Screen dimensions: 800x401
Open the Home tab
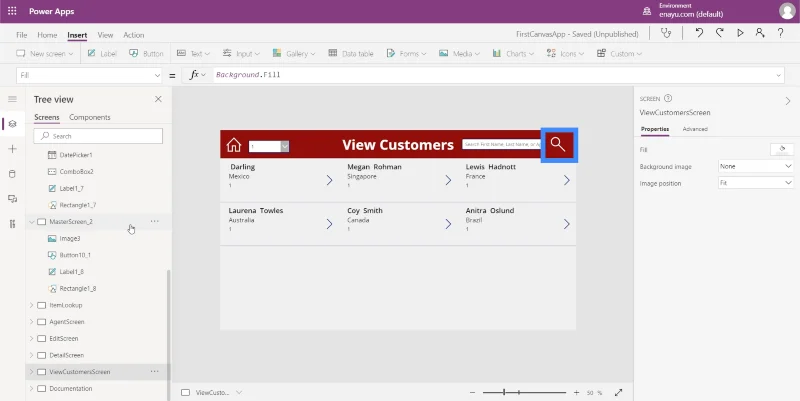(x=47, y=35)
